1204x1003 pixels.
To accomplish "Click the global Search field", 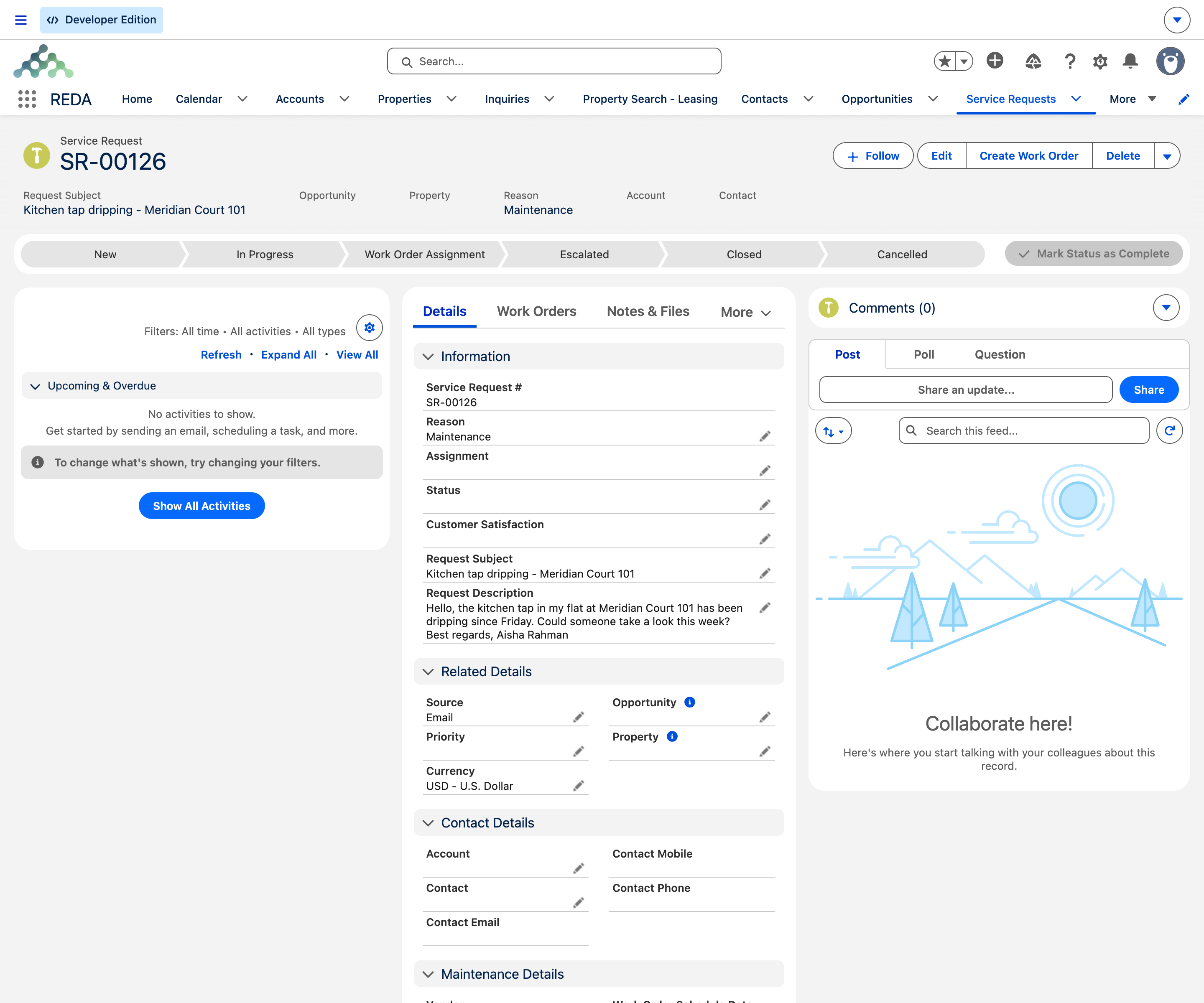I will click(554, 61).
